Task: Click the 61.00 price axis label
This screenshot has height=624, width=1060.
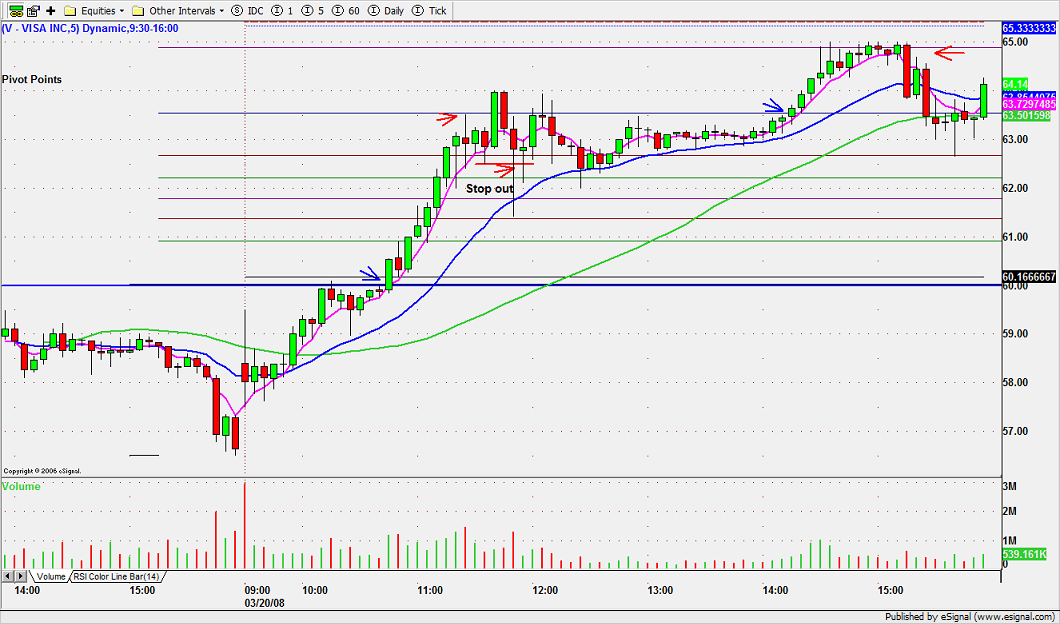Action: click(x=1015, y=237)
